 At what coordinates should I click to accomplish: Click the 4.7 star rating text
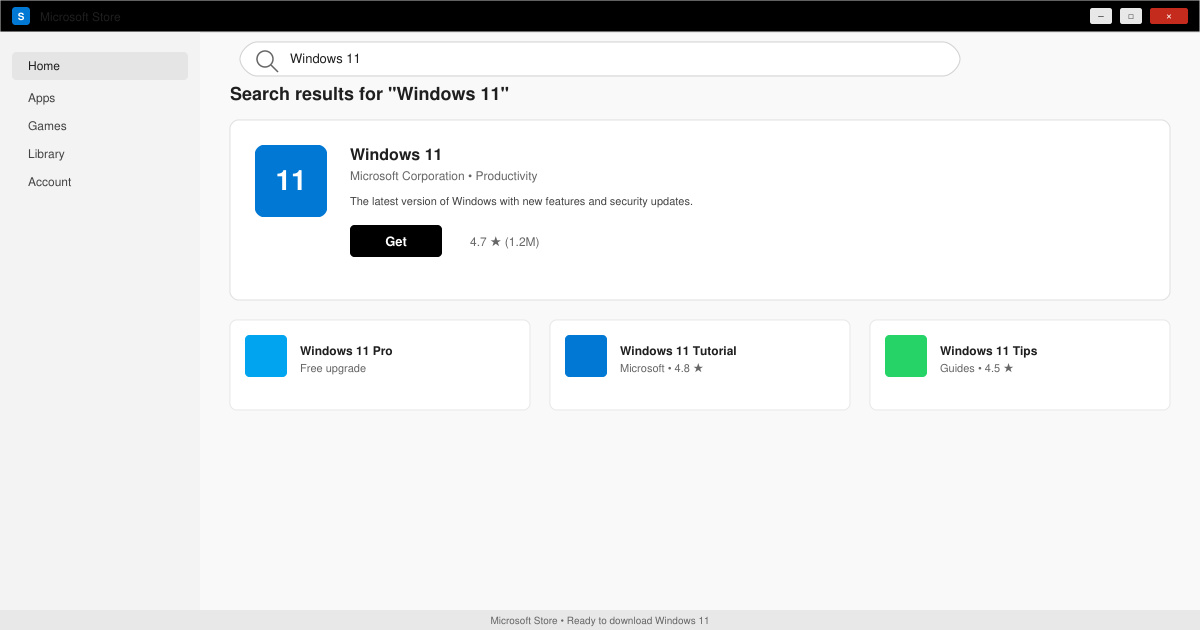(x=505, y=242)
